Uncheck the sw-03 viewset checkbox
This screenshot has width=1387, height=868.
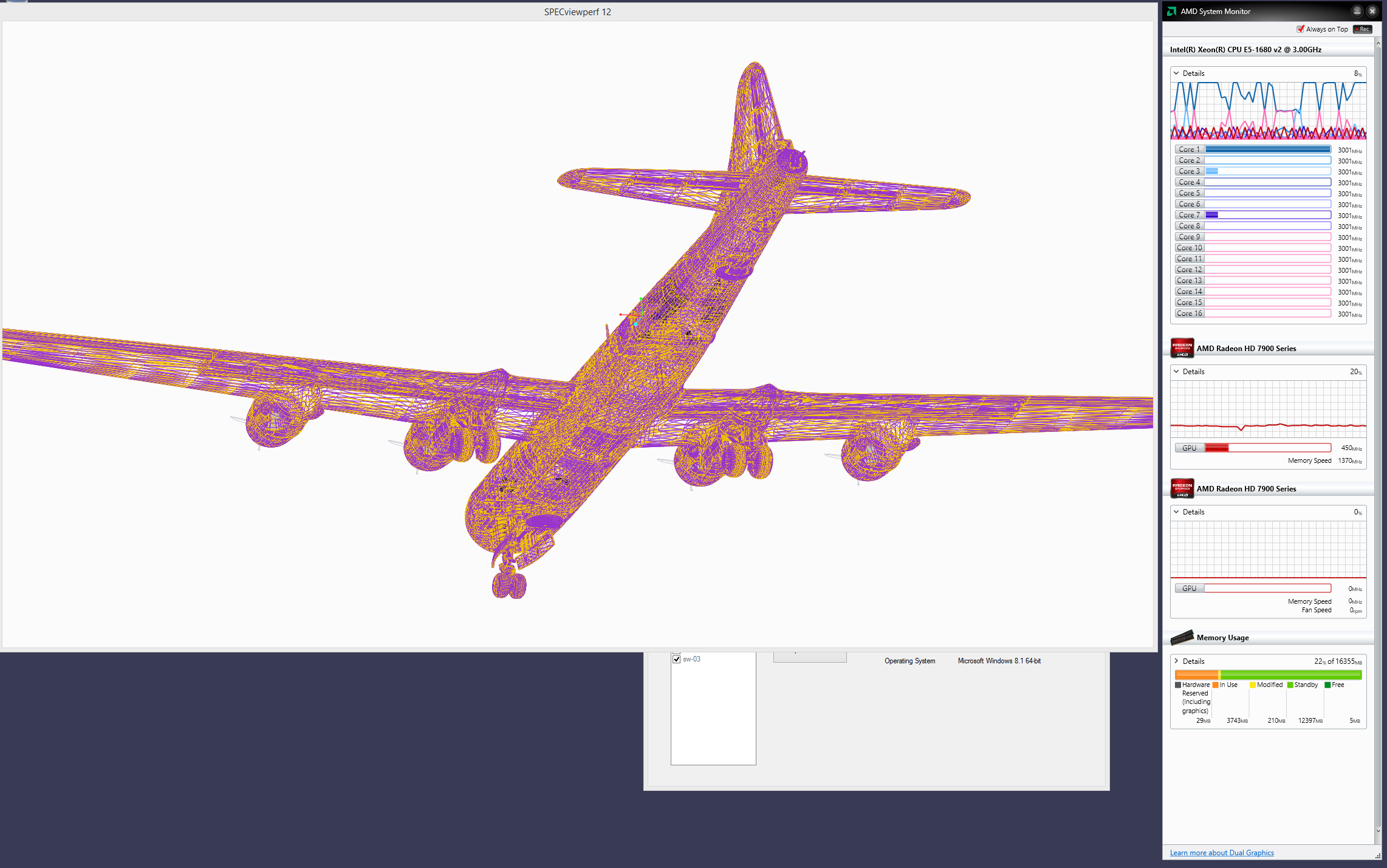pyautogui.click(x=677, y=659)
